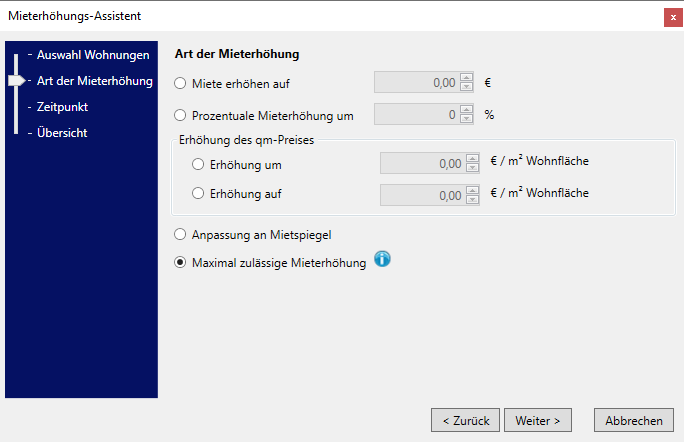Decrease the percentage Mieterhöhung spinner value

pyautogui.click(x=467, y=119)
